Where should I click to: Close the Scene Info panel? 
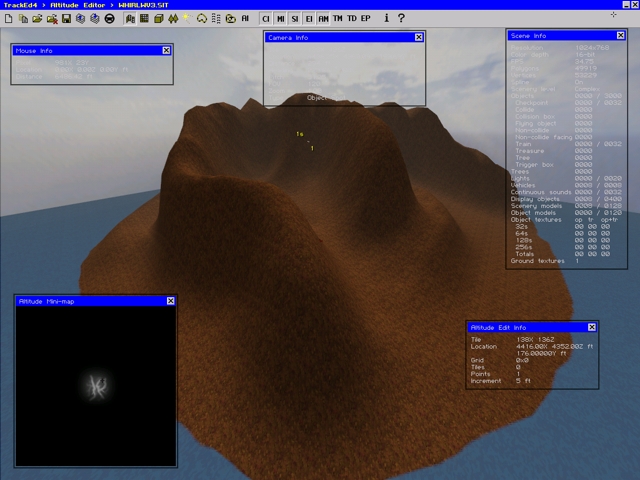point(621,36)
